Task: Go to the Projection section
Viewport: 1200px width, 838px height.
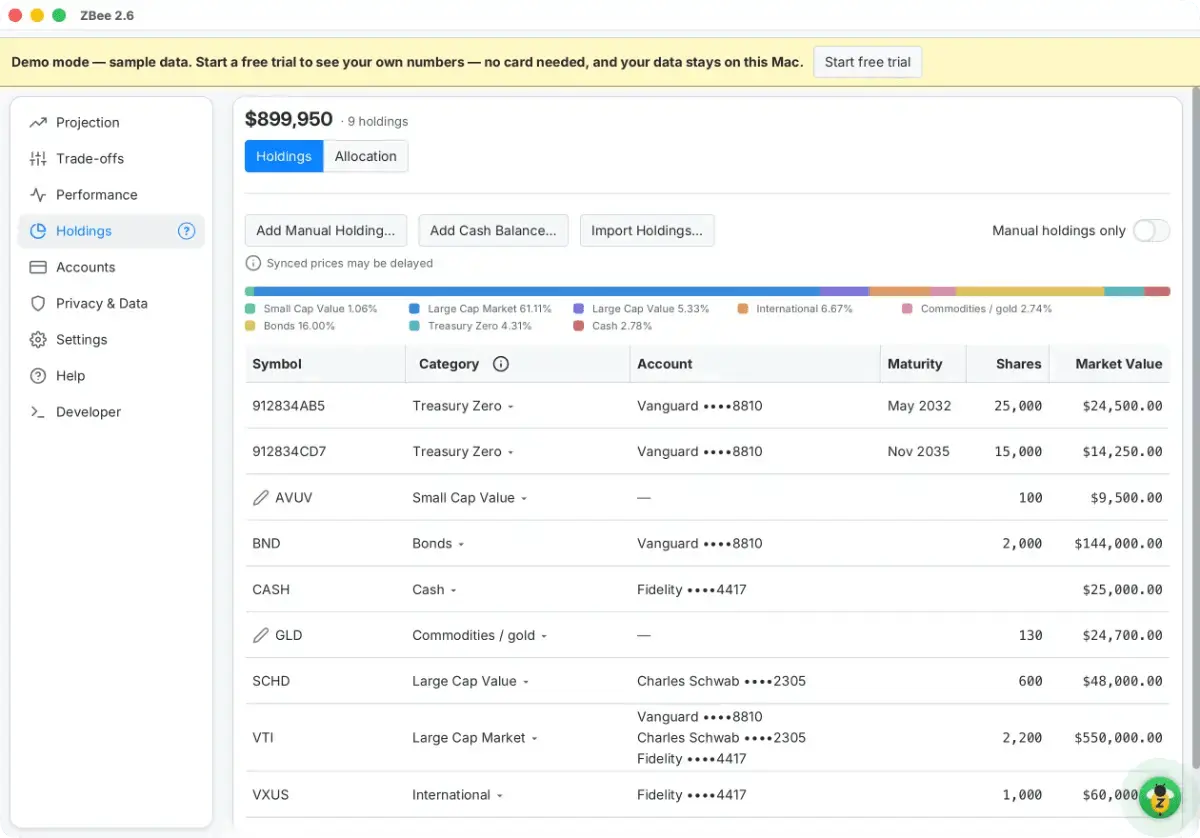Action: coord(111,123)
